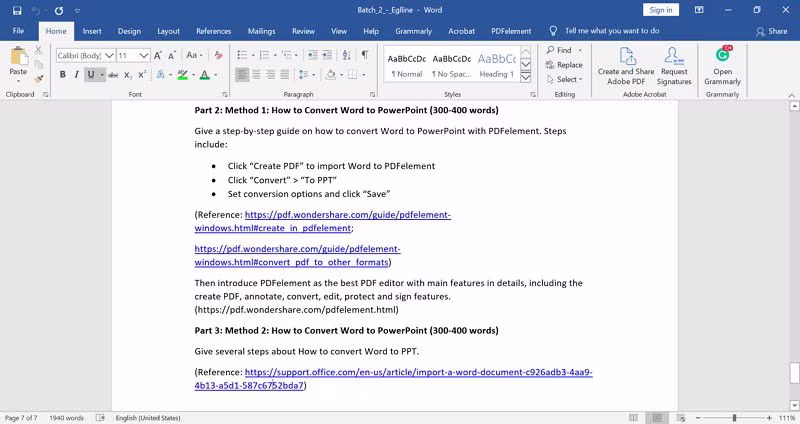Click the Decrease Indent icon
This screenshot has height=424, width=800.
point(313,55)
